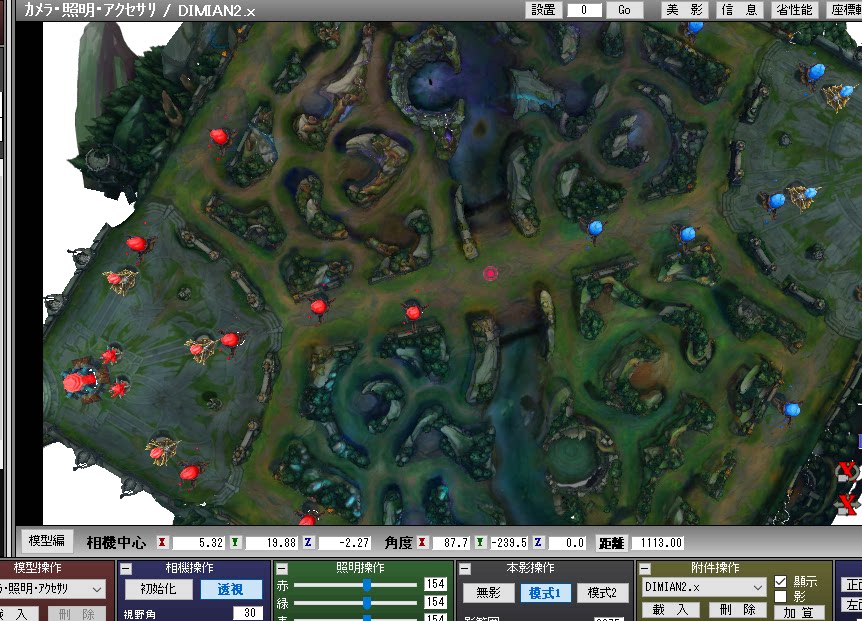Screen dimensions: 862x621
Task: Click the 視野角 field showing 30
Action: [x=247, y=613]
